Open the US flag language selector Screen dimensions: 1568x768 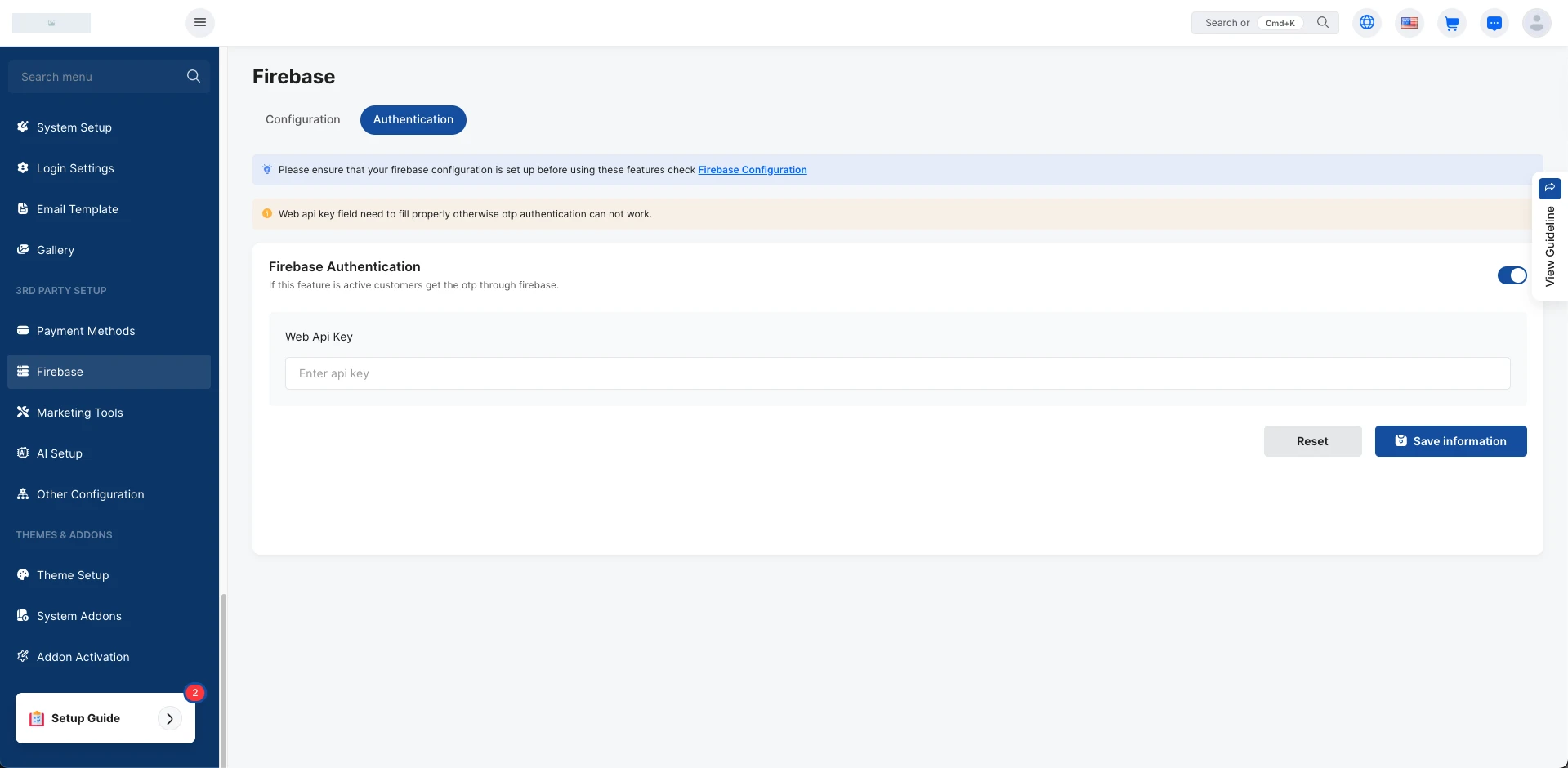click(x=1409, y=23)
